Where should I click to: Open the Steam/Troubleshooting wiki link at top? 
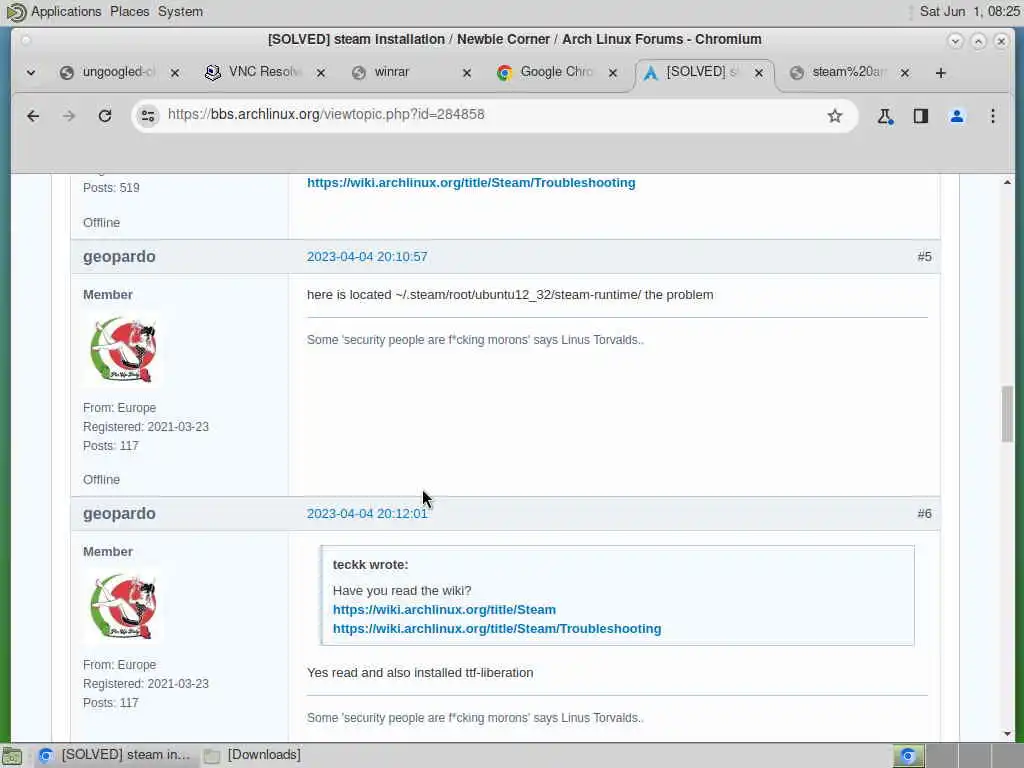coord(471,183)
